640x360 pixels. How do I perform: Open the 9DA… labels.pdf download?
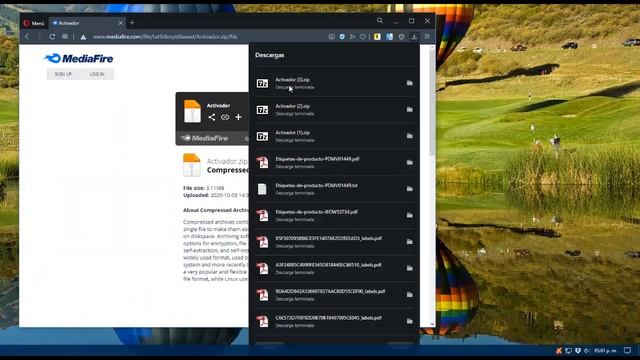(x=334, y=295)
